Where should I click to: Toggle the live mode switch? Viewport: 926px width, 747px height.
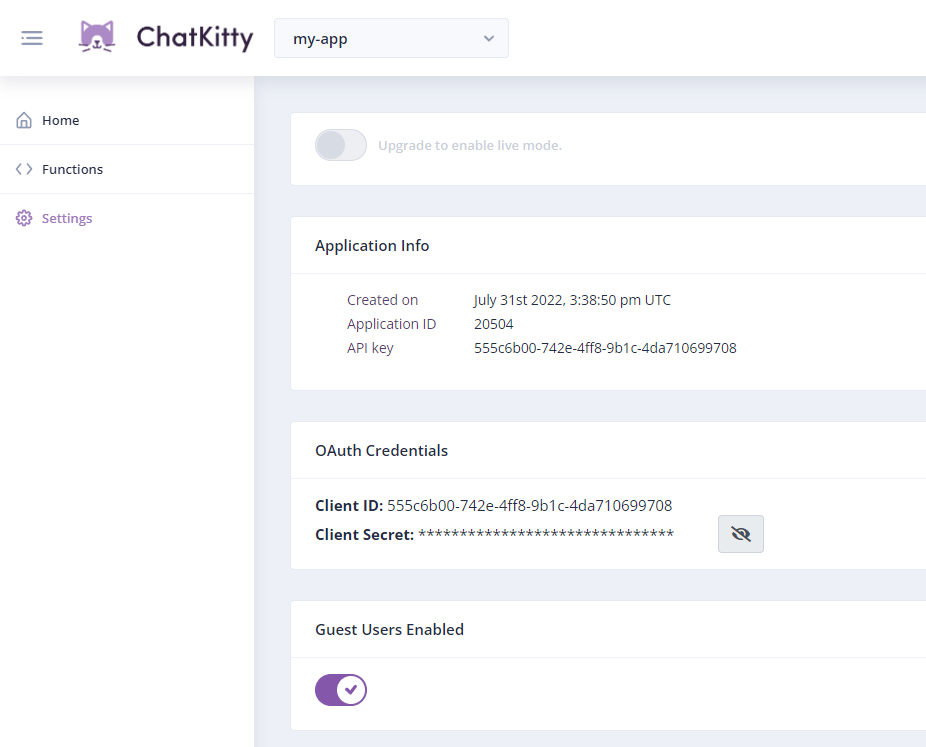tap(341, 145)
